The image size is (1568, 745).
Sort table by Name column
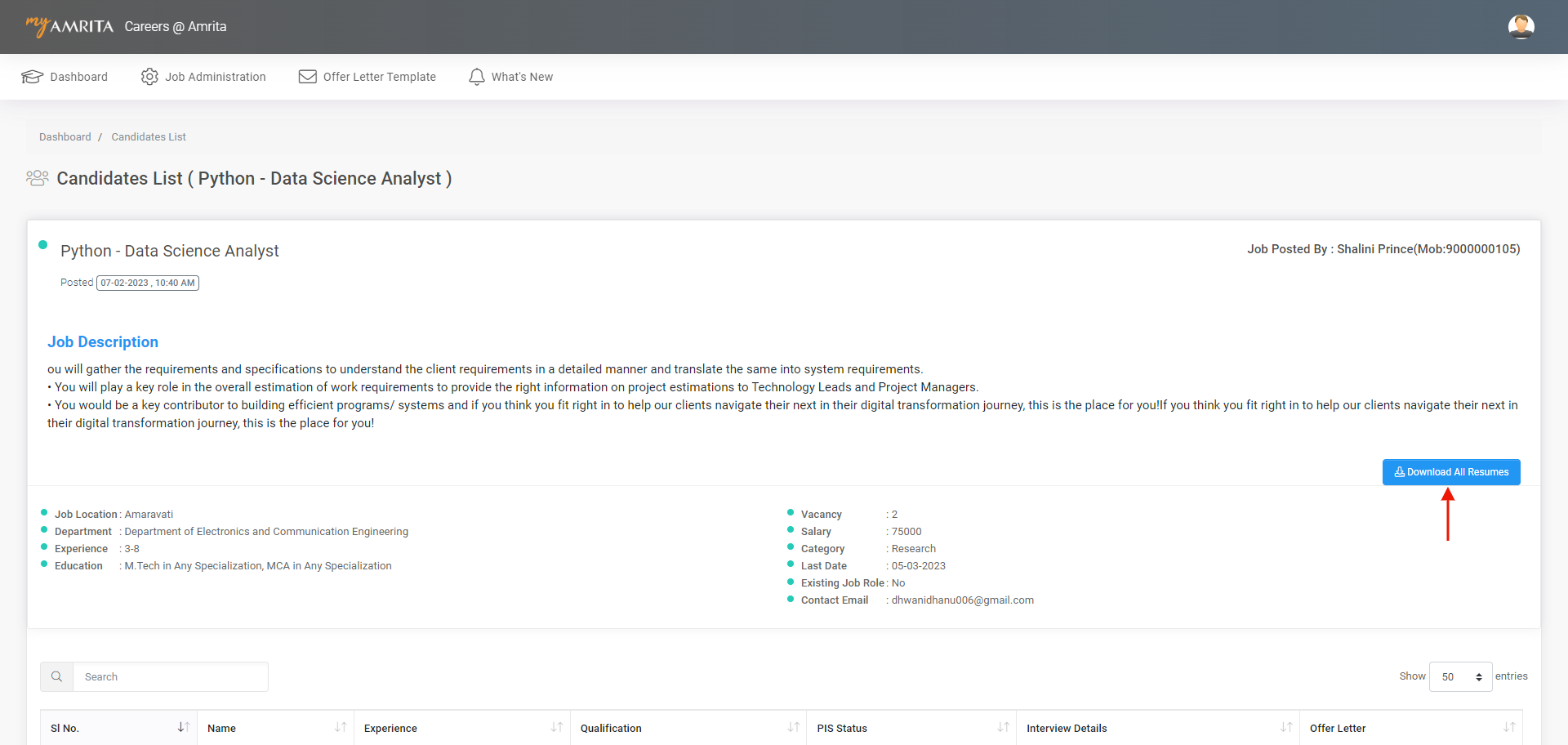pyautogui.click(x=341, y=727)
